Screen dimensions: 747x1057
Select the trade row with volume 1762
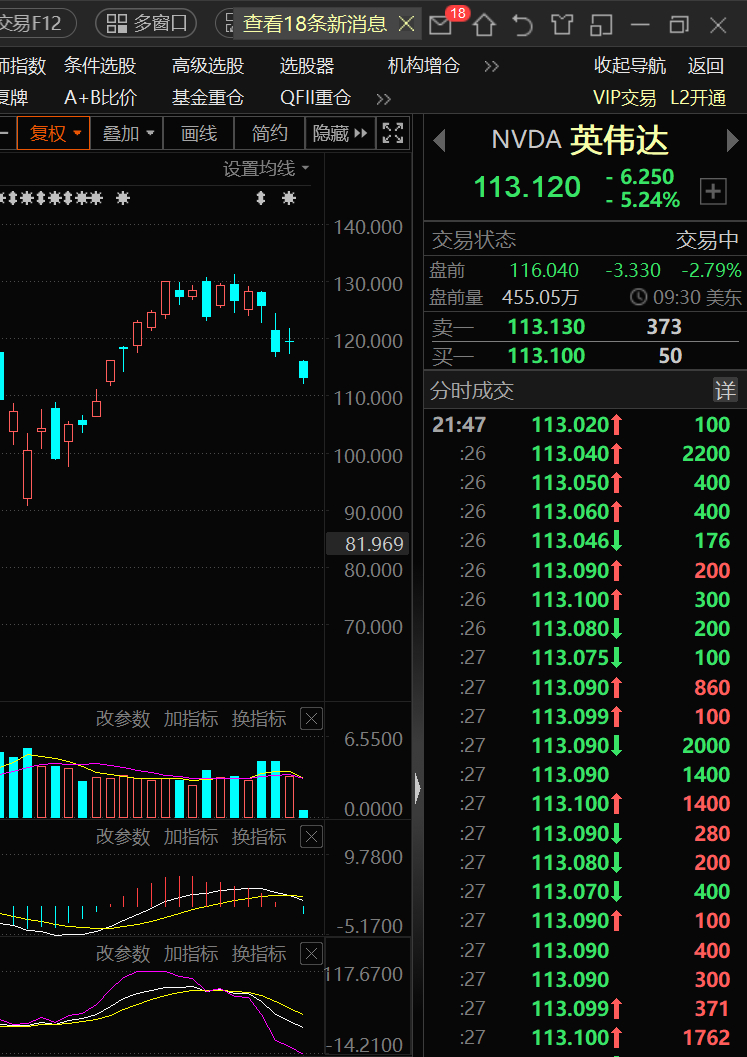tap(585, 1037)
